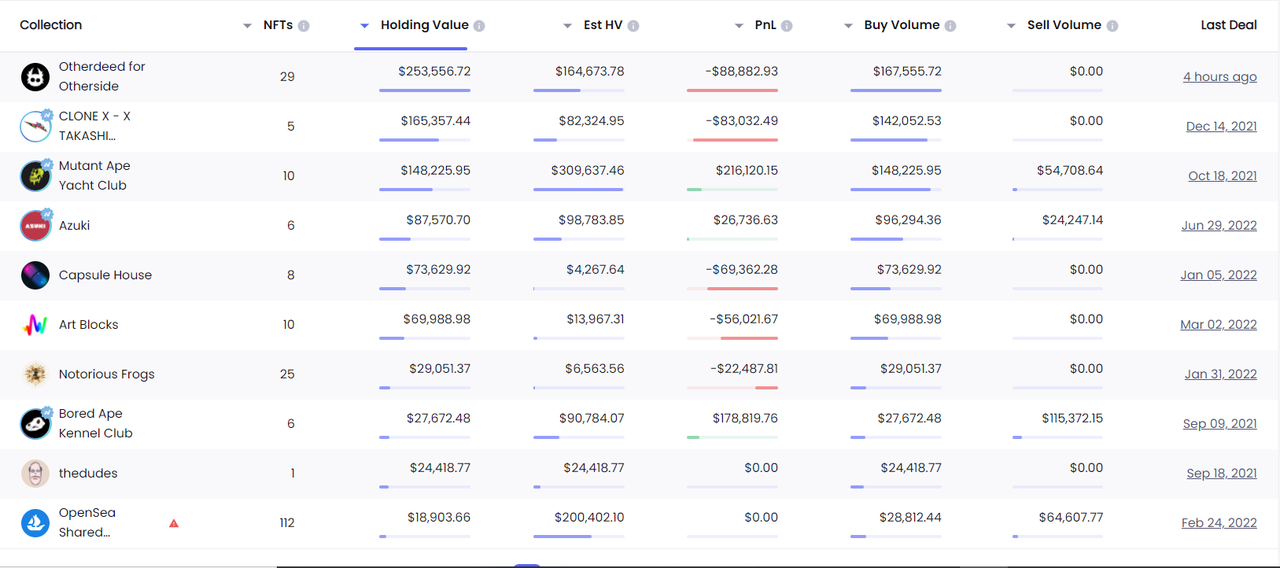Click the Art Blocks rainbow logo
This screenshot has height=568, width=1280.
(35, 325)
